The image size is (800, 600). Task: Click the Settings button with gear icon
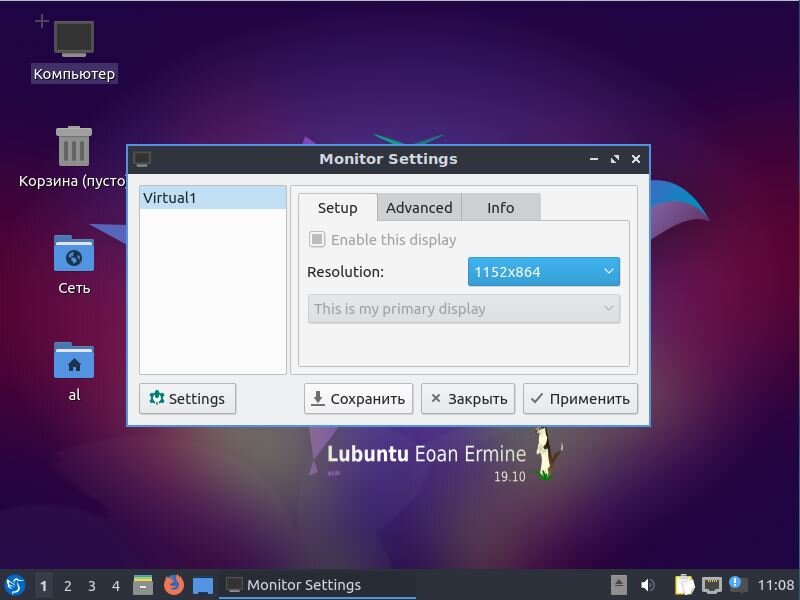(186, 398)
